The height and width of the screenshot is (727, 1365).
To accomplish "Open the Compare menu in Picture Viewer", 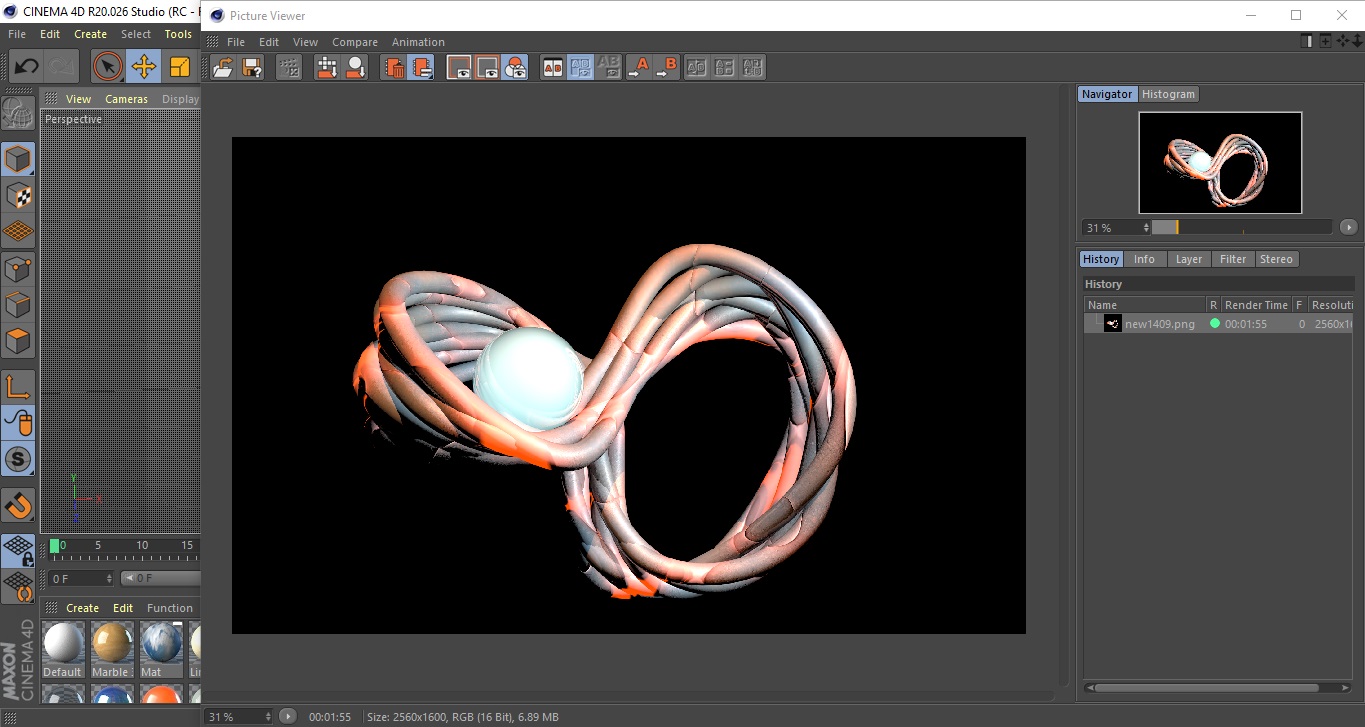I will coord(354,42).
